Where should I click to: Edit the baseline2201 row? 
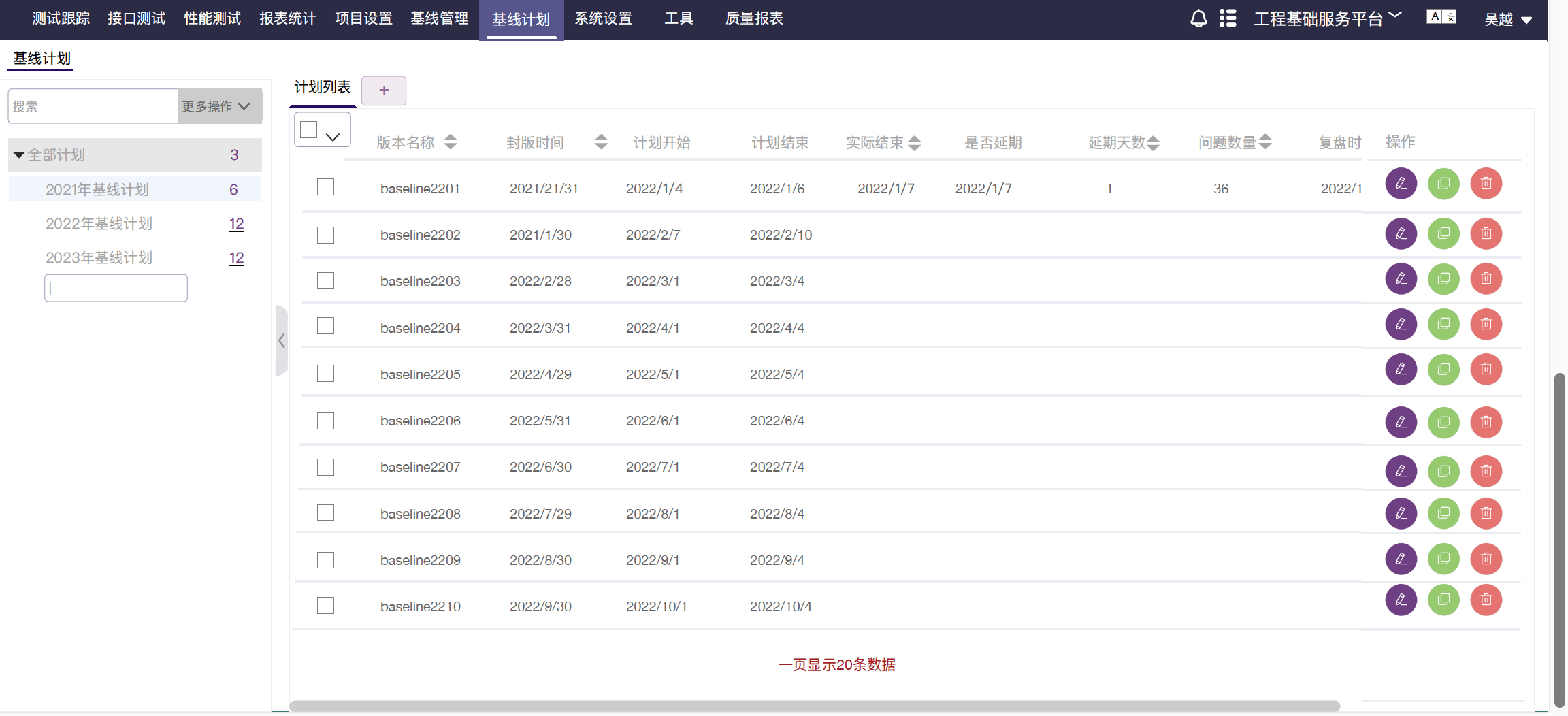1401,183
